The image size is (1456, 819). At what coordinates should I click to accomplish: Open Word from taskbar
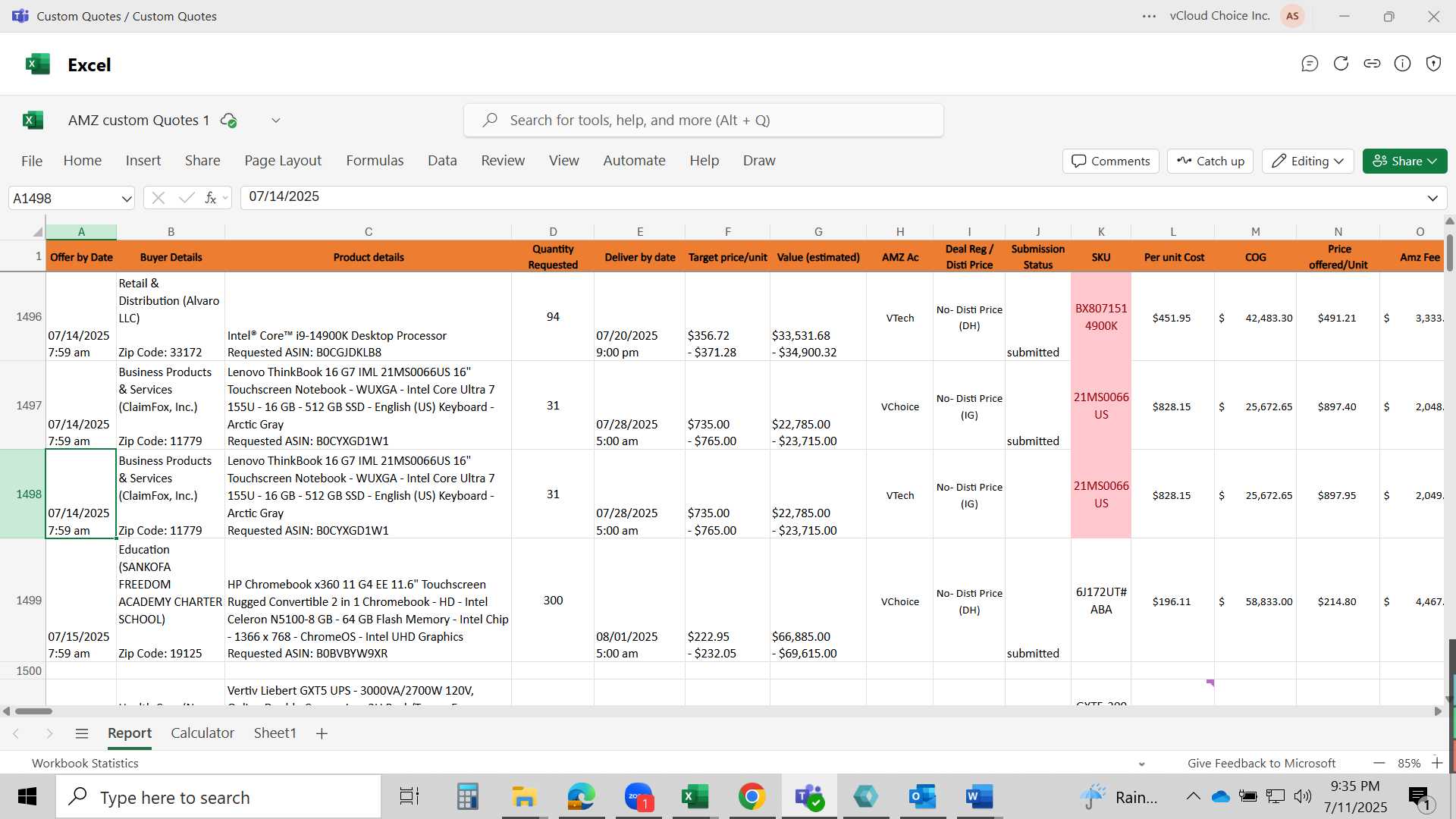pyautogui.click(x=979, y=797)
